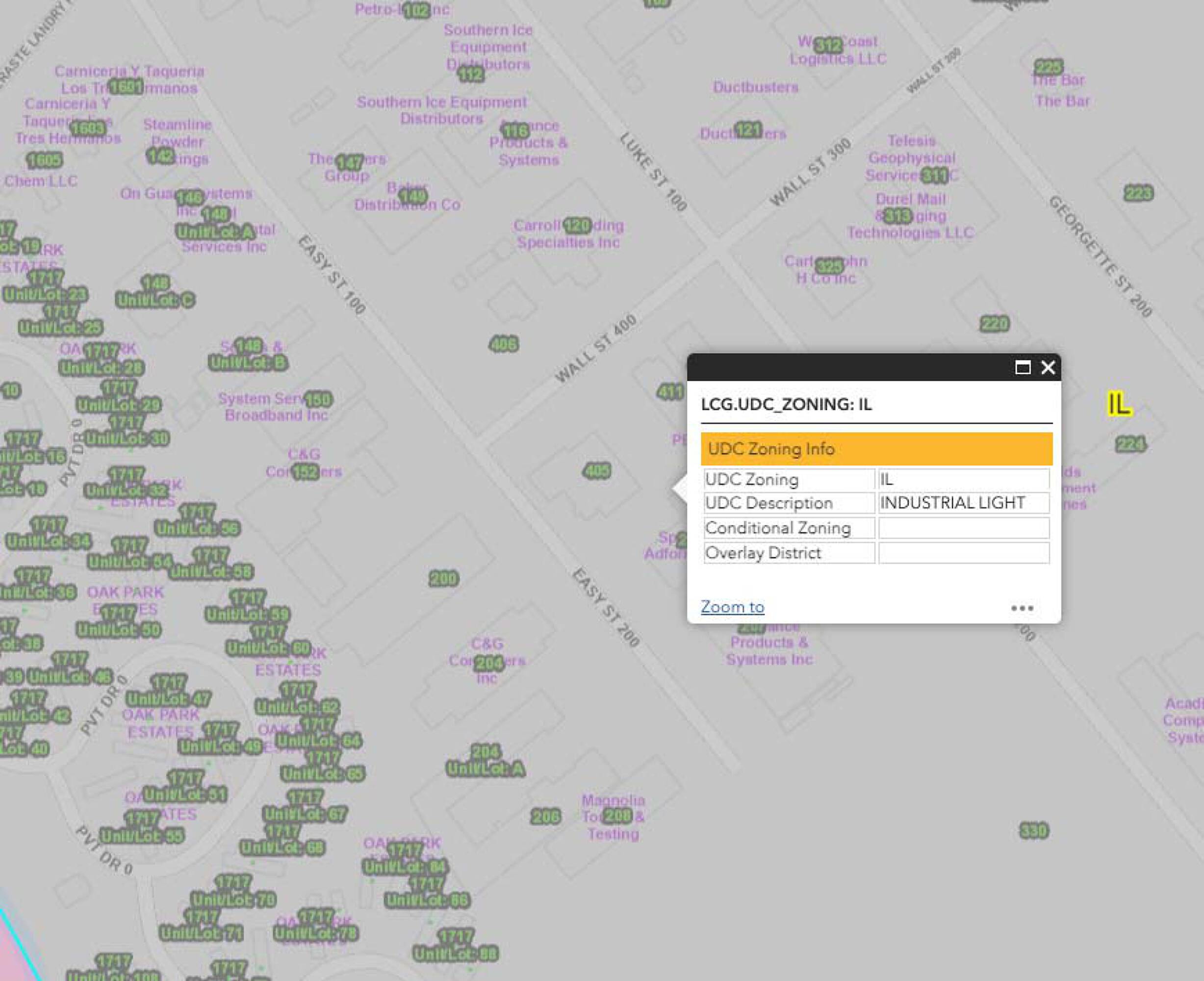The image size is (1204, 981).
Task: Click the Magnolia Testing business label
Action: coord(614,800)
